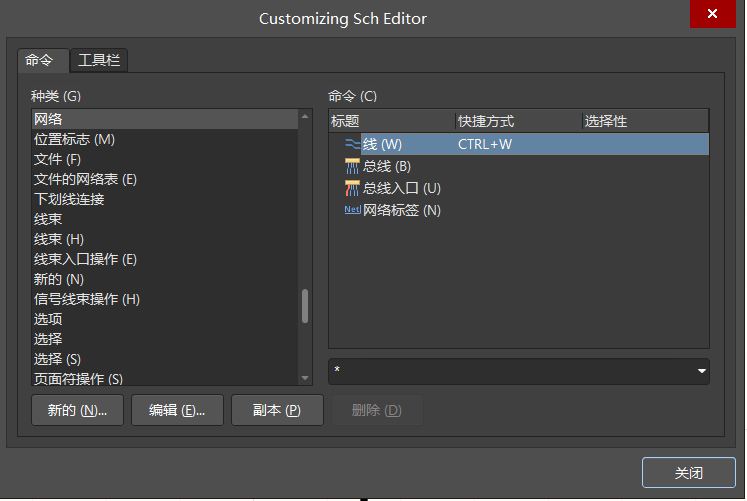This screenshot has height=501, width=747.
Task: Click the Wire (线) command icon
Action: click(352, 144)
